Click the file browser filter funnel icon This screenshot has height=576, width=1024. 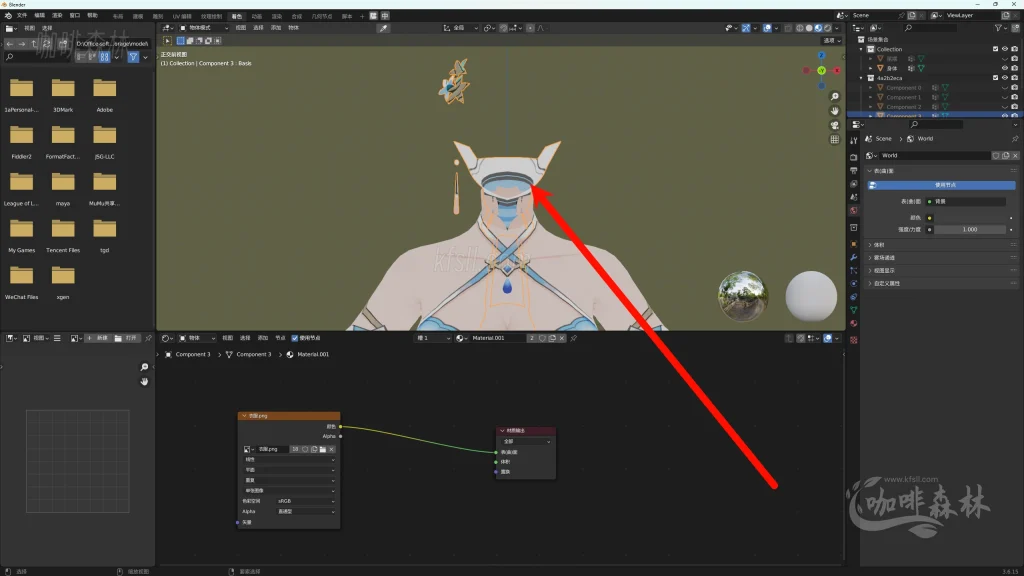(x=133, y=57)
